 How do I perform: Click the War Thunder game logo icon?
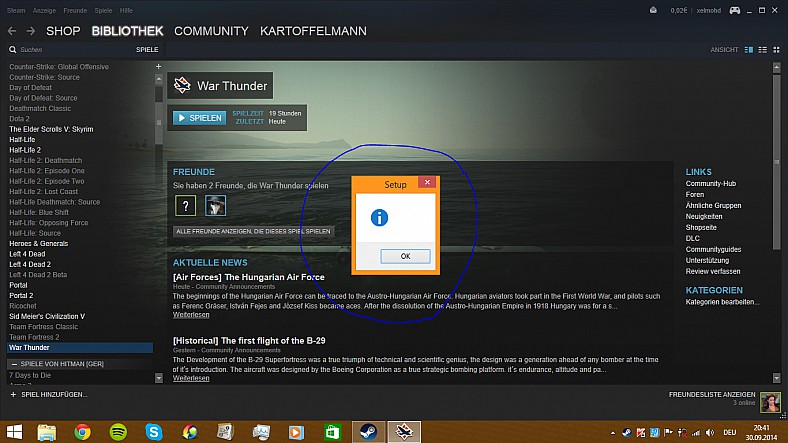pyautogui.click(x=182, y=85)
